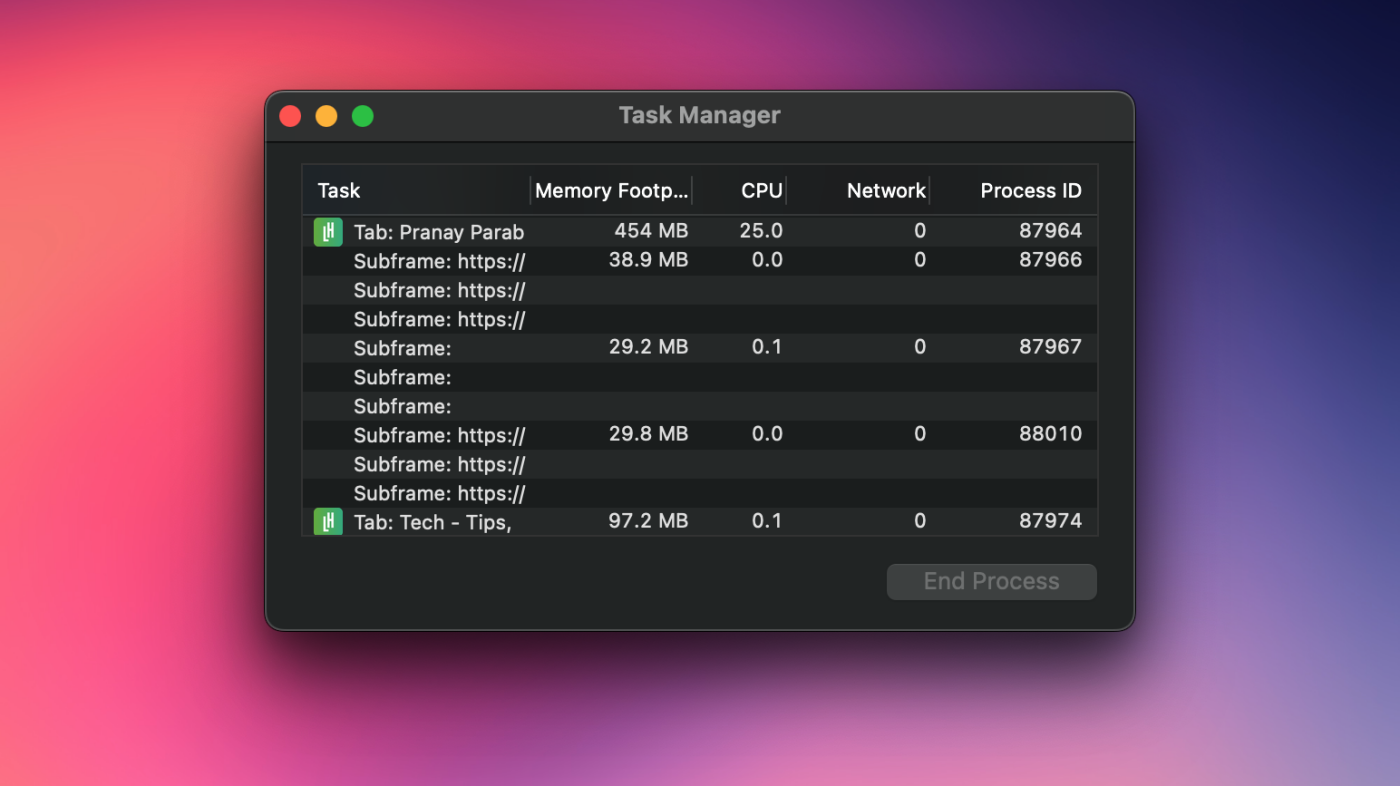The width and height of the screenshot is (1400, 786).
Task: Maximize Task Manager using the green button
Action: [363, 116]
